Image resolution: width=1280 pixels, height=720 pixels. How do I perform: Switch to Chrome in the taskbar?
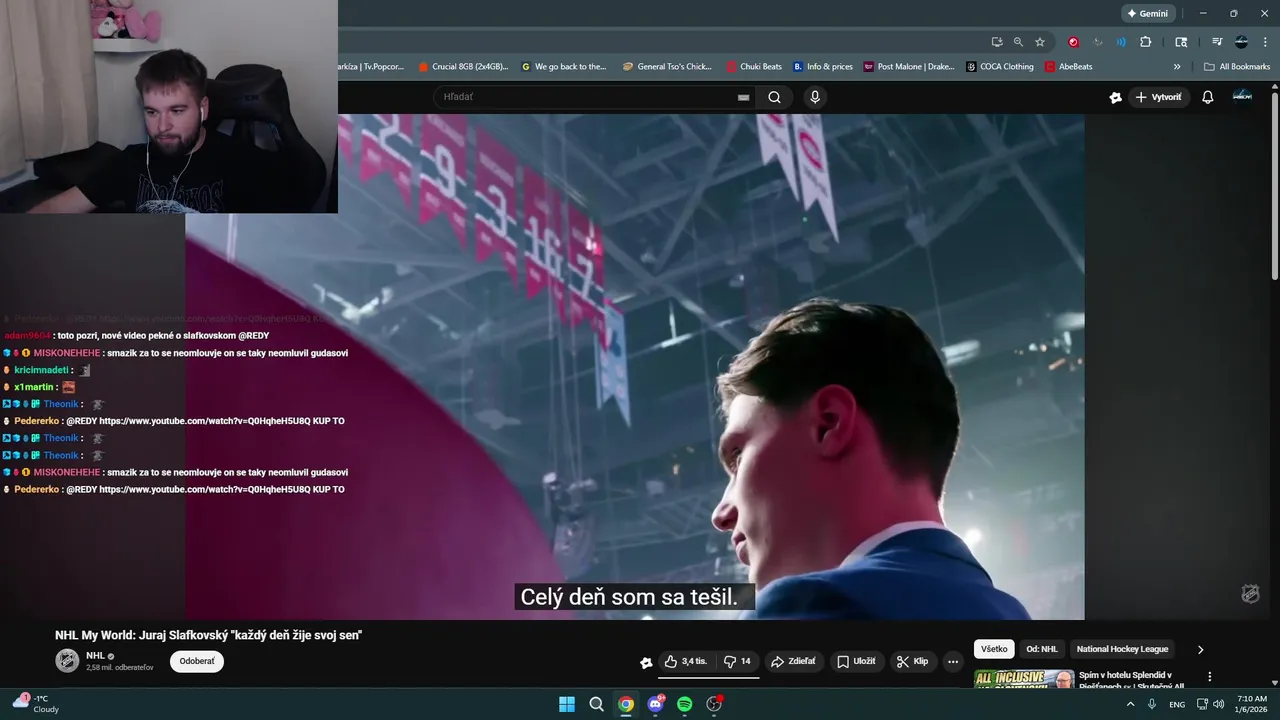click(x=626, y=704)
